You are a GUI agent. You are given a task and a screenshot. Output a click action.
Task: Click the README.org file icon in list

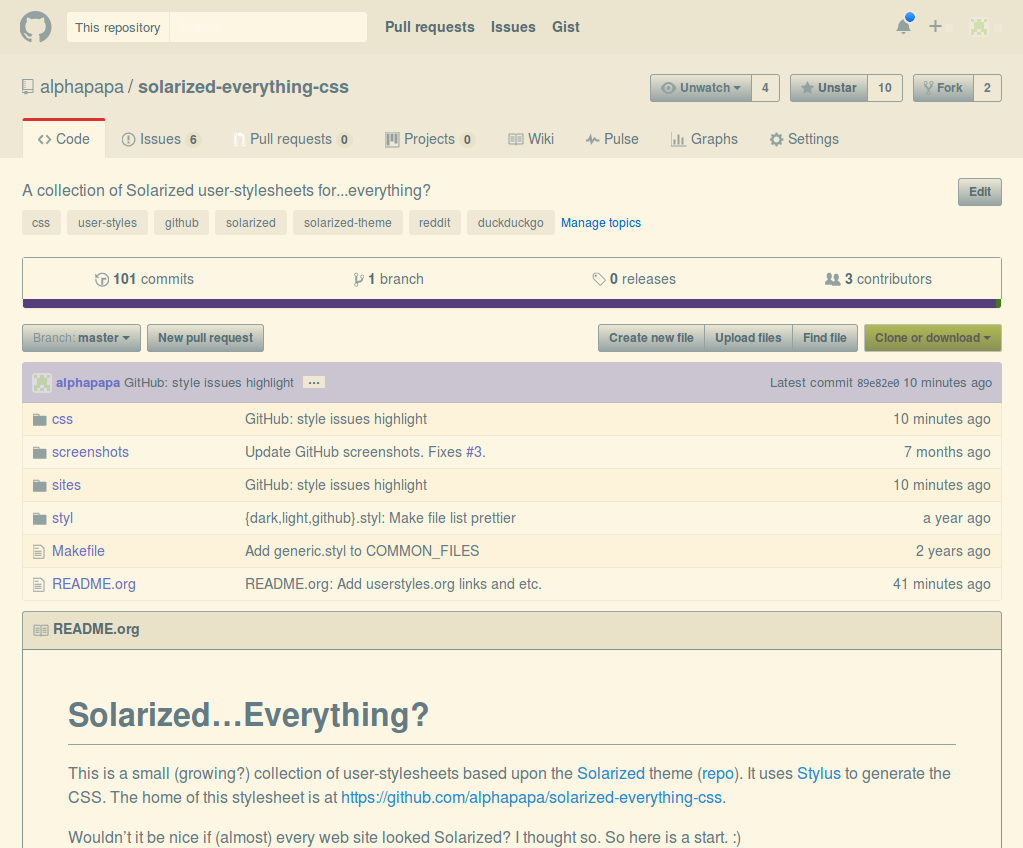coord(39,584)
